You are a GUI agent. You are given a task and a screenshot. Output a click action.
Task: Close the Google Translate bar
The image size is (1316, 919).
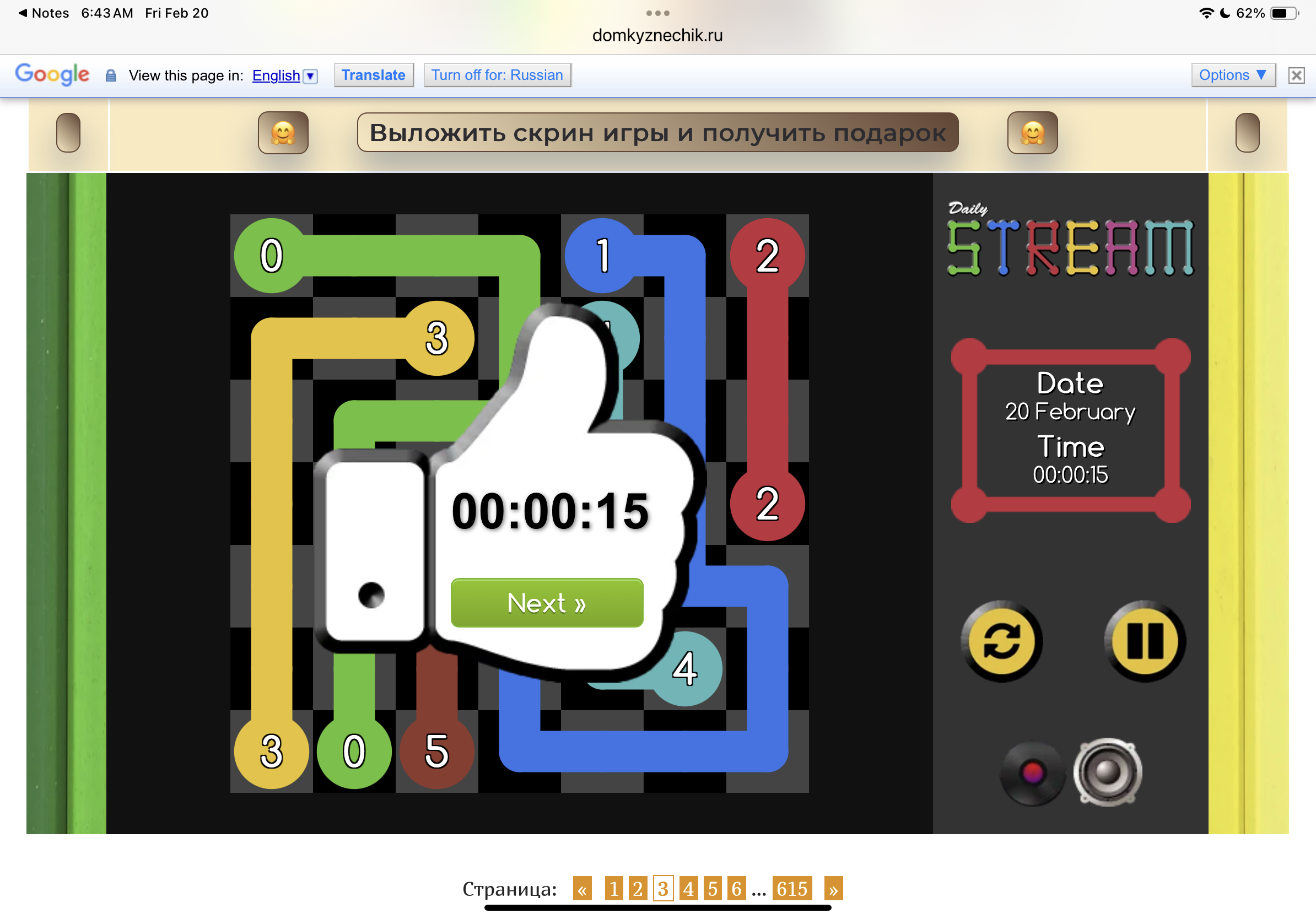pyautogui.click(x=1296, y=75)
